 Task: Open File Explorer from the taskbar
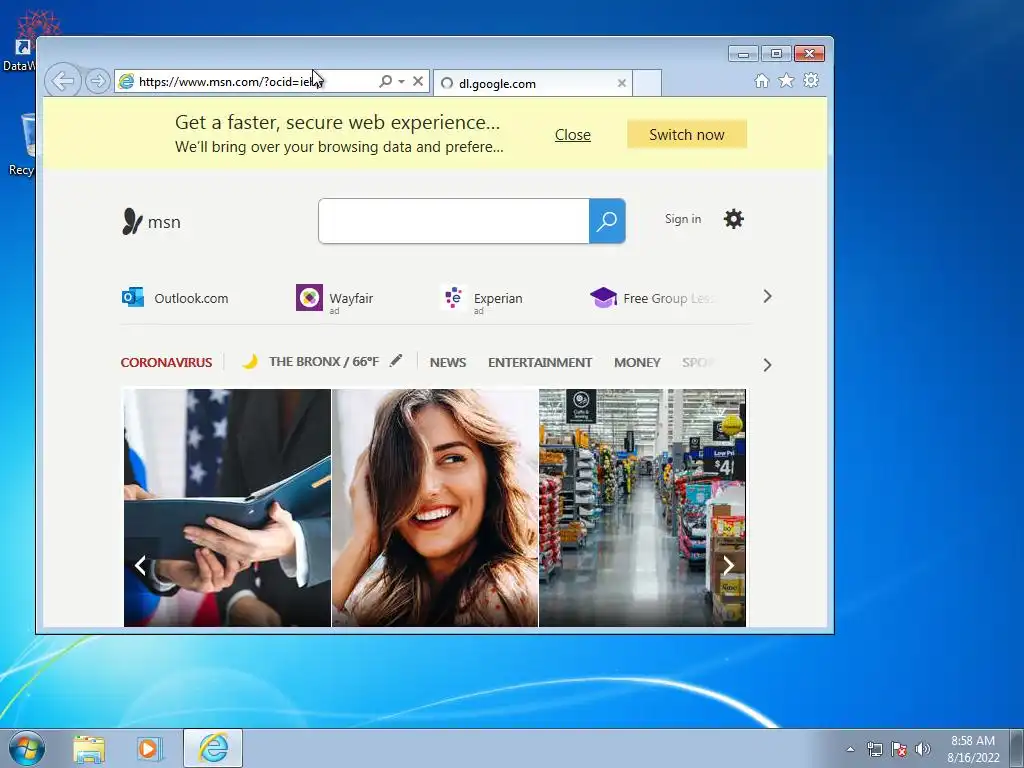(x=89, y=748)
